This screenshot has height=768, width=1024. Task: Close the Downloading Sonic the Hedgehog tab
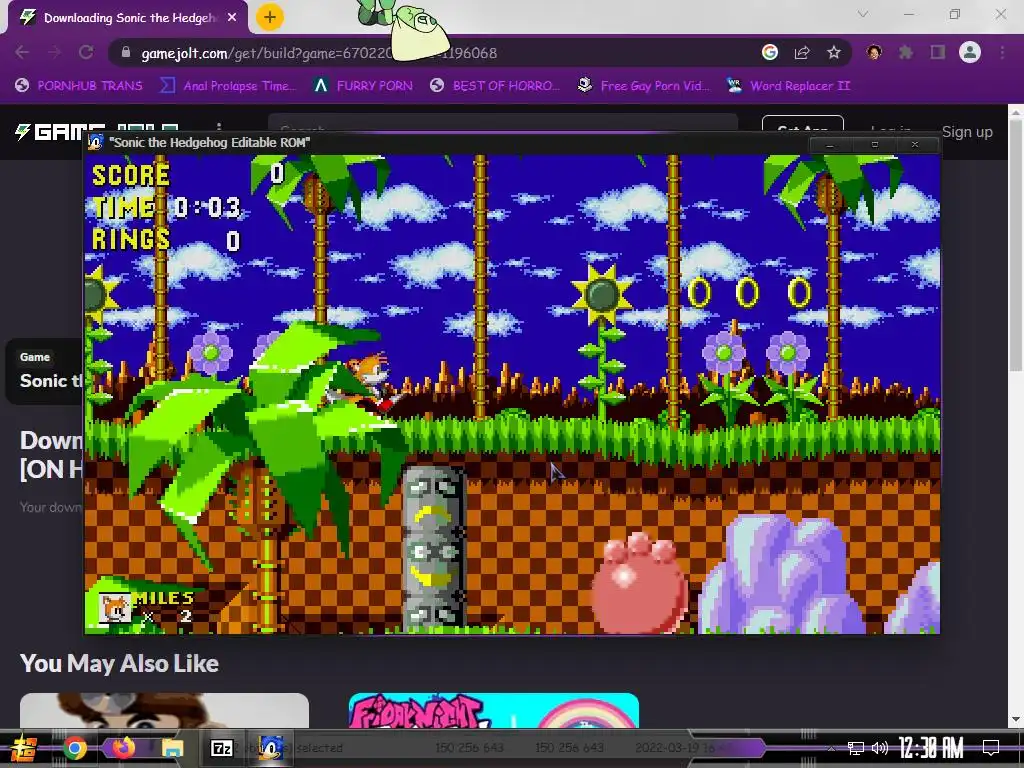pos(232,18)
